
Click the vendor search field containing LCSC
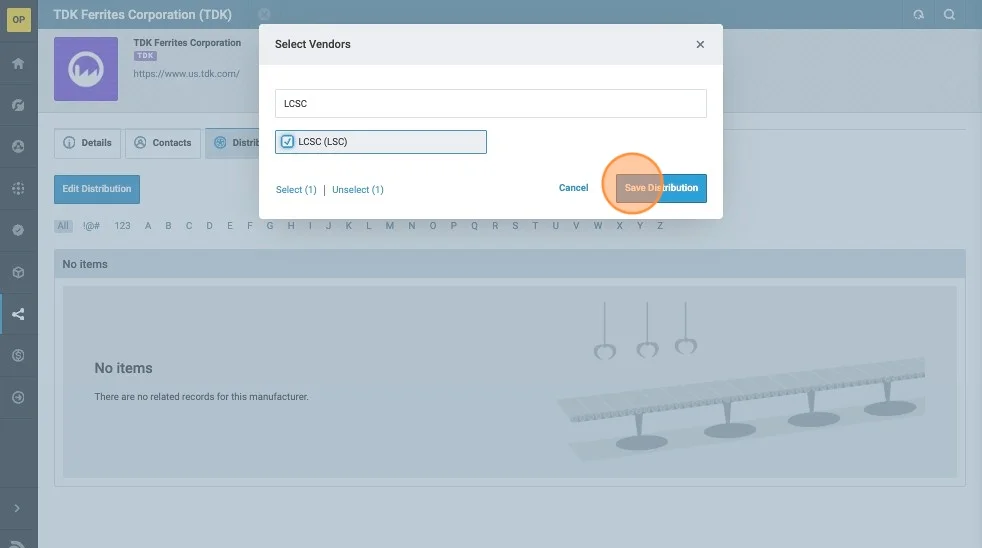(x=490, y=103)
